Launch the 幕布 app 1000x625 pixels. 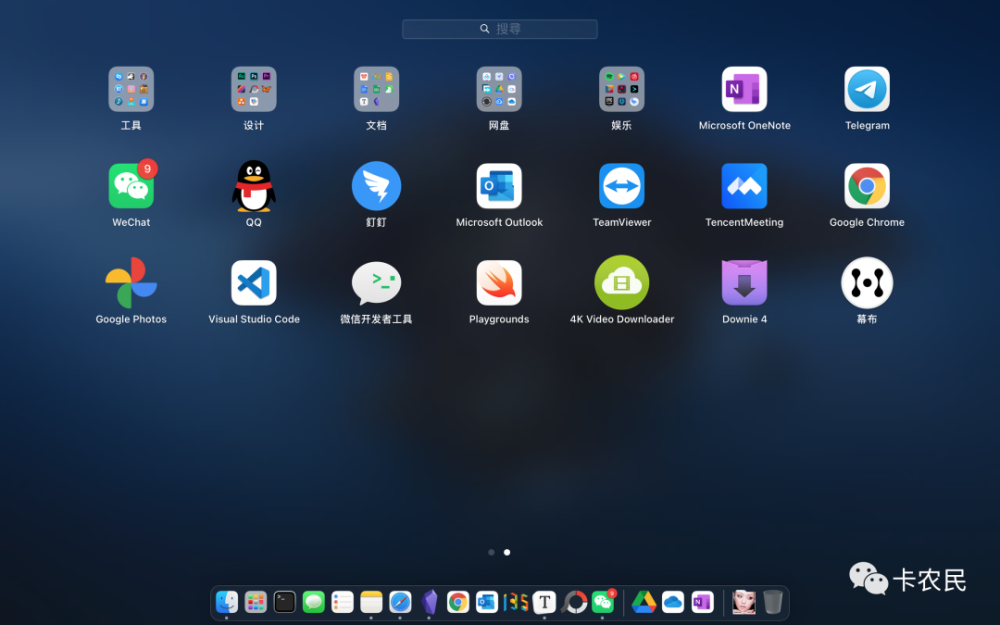[867, 283]
